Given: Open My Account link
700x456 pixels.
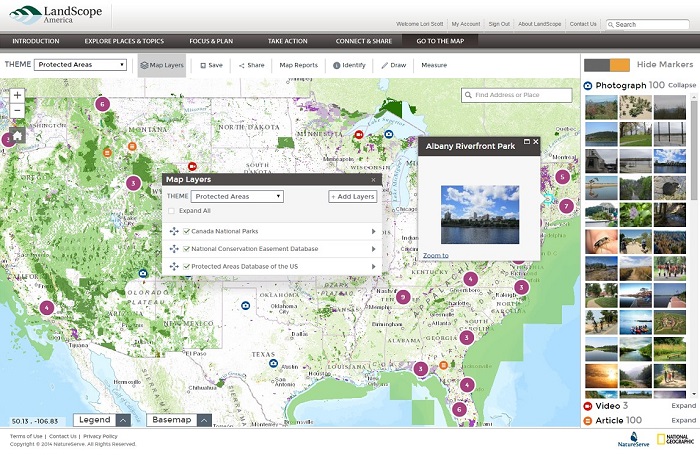Looking at the screenshot, I should point(466,24).
